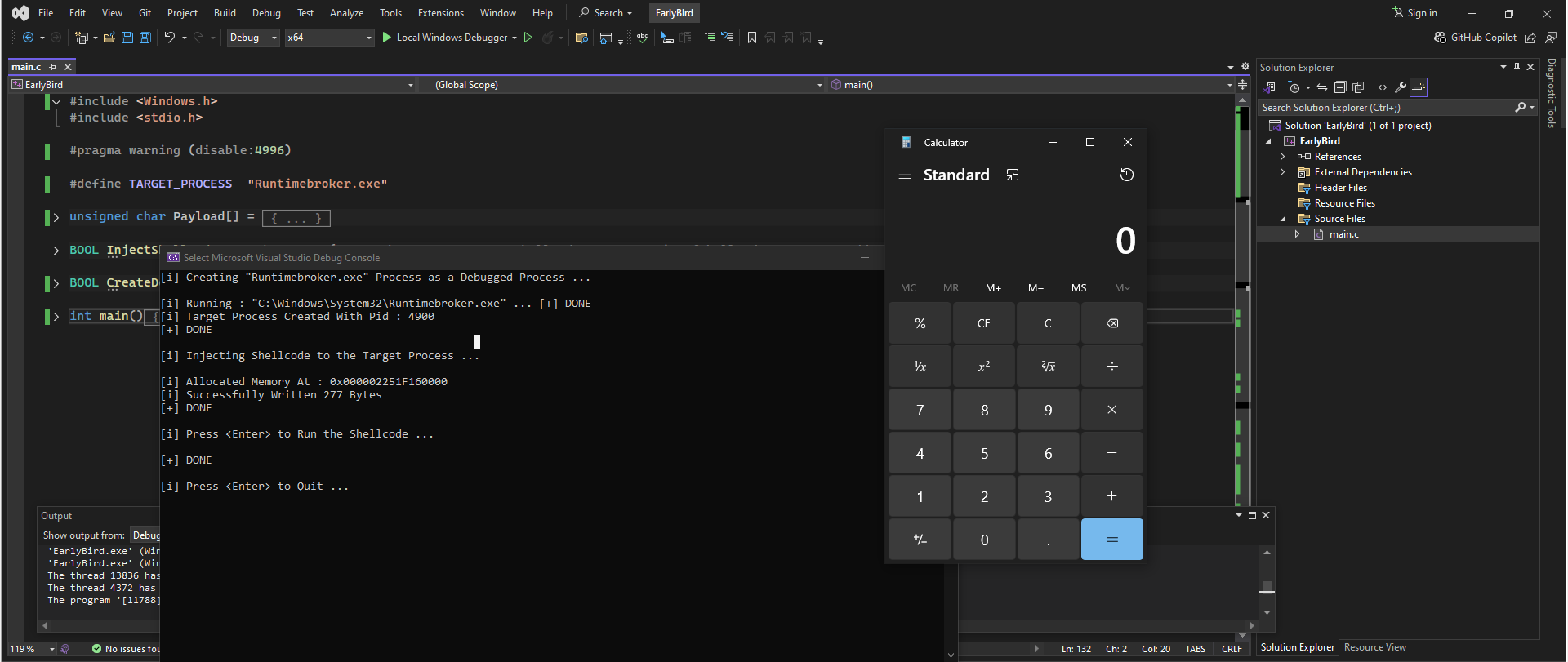Click the green Local Windows Debugger play button
The height and width of the screenshot is (662, 1568).
(x=387, y=38)
